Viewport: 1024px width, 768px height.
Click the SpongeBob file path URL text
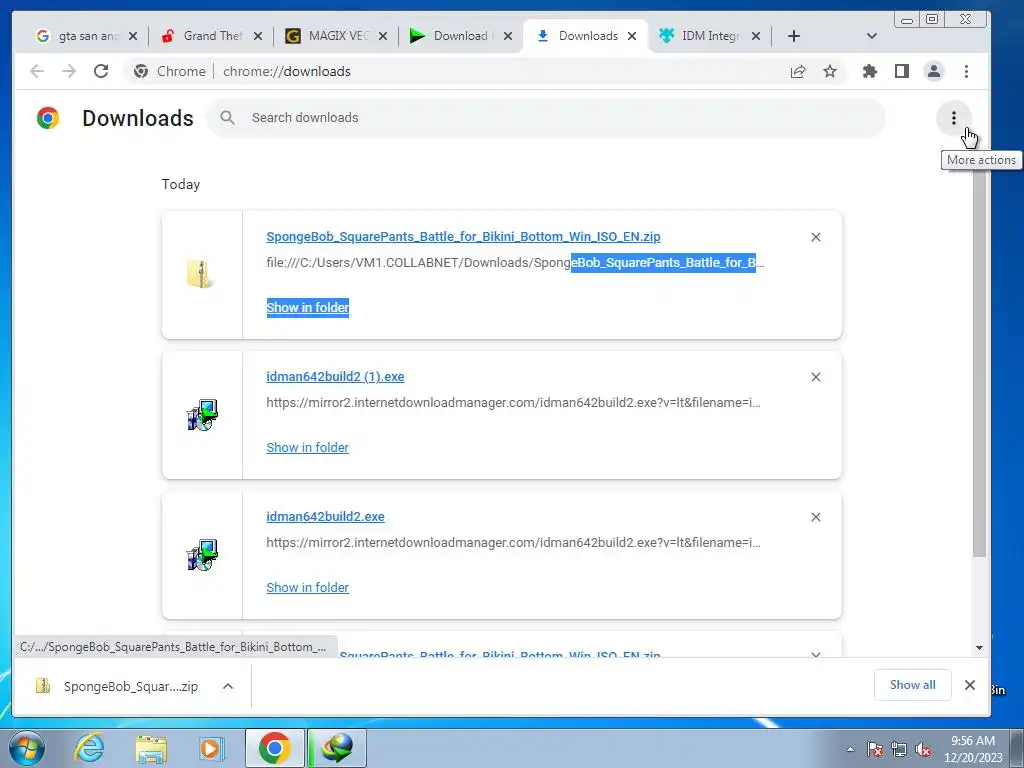click(x=515, y=263)
